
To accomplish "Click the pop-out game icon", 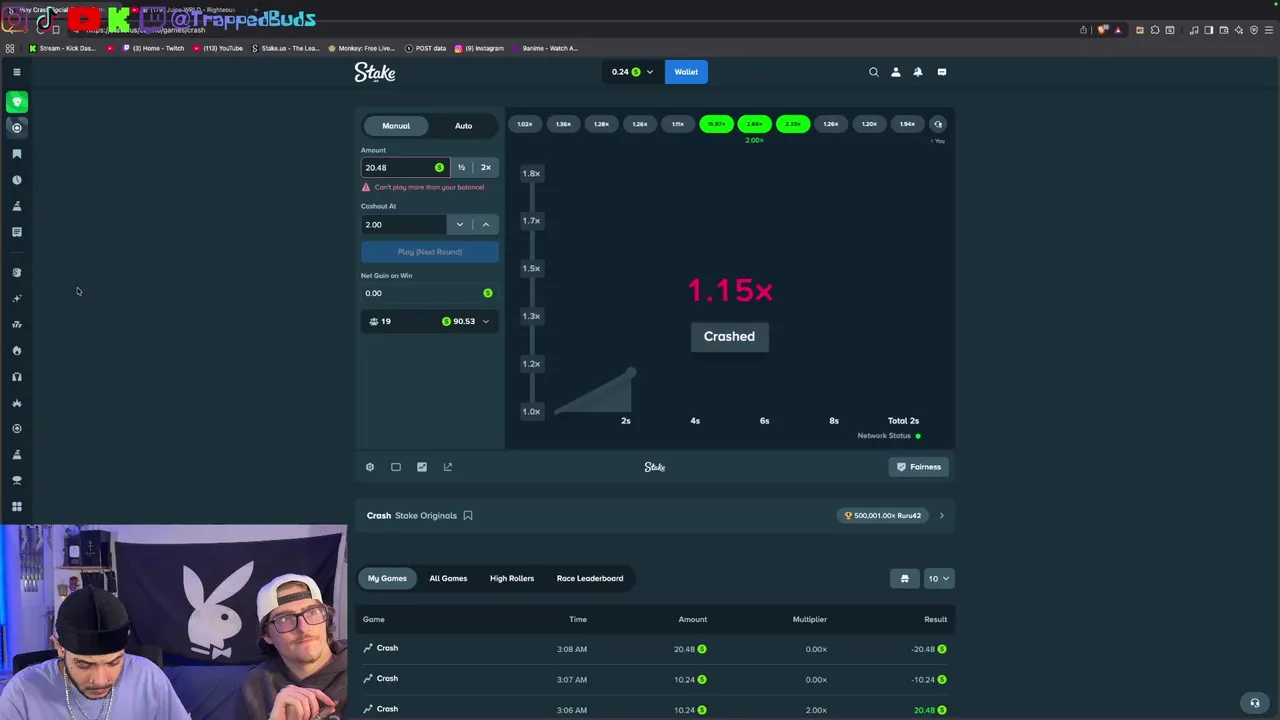I will (448, 467).
